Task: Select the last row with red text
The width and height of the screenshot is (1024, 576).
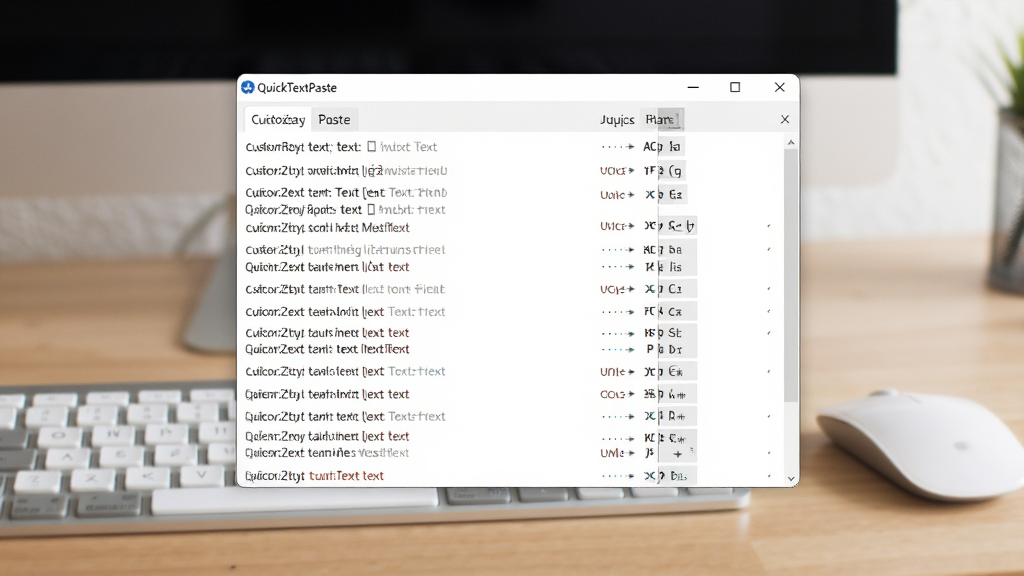Action: 314,476
